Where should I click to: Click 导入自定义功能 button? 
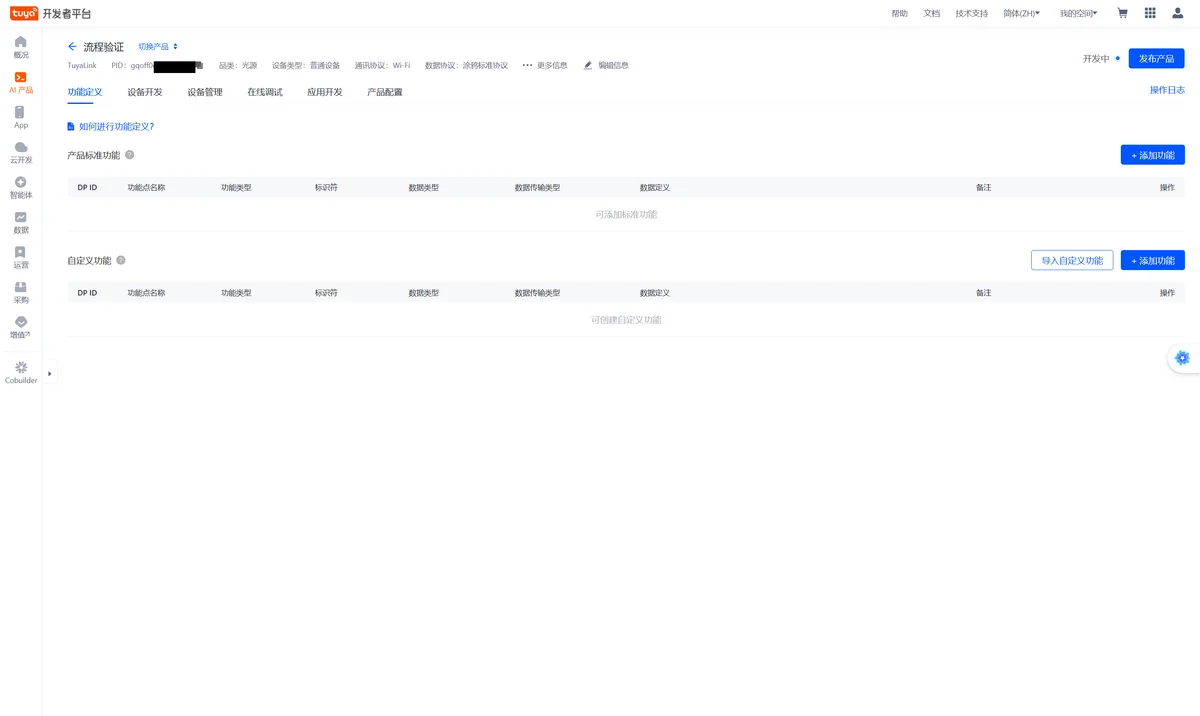pyautogui.click(x=1072, y=260)
